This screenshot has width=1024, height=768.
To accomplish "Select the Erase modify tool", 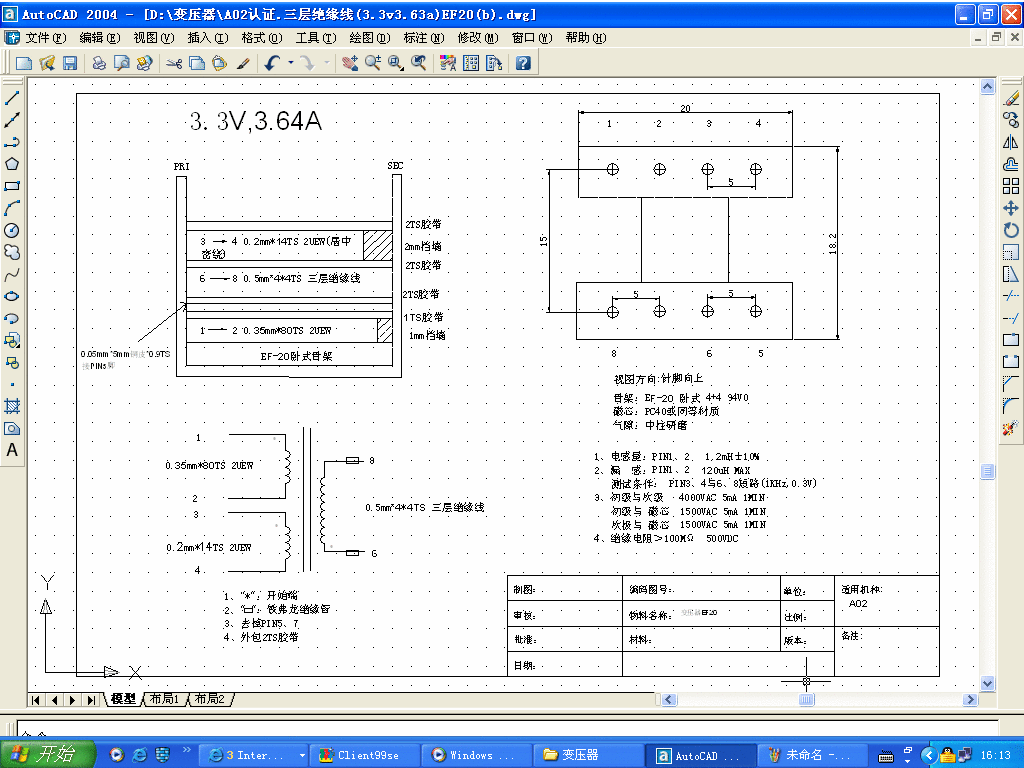I will [x=1011, y=98].
